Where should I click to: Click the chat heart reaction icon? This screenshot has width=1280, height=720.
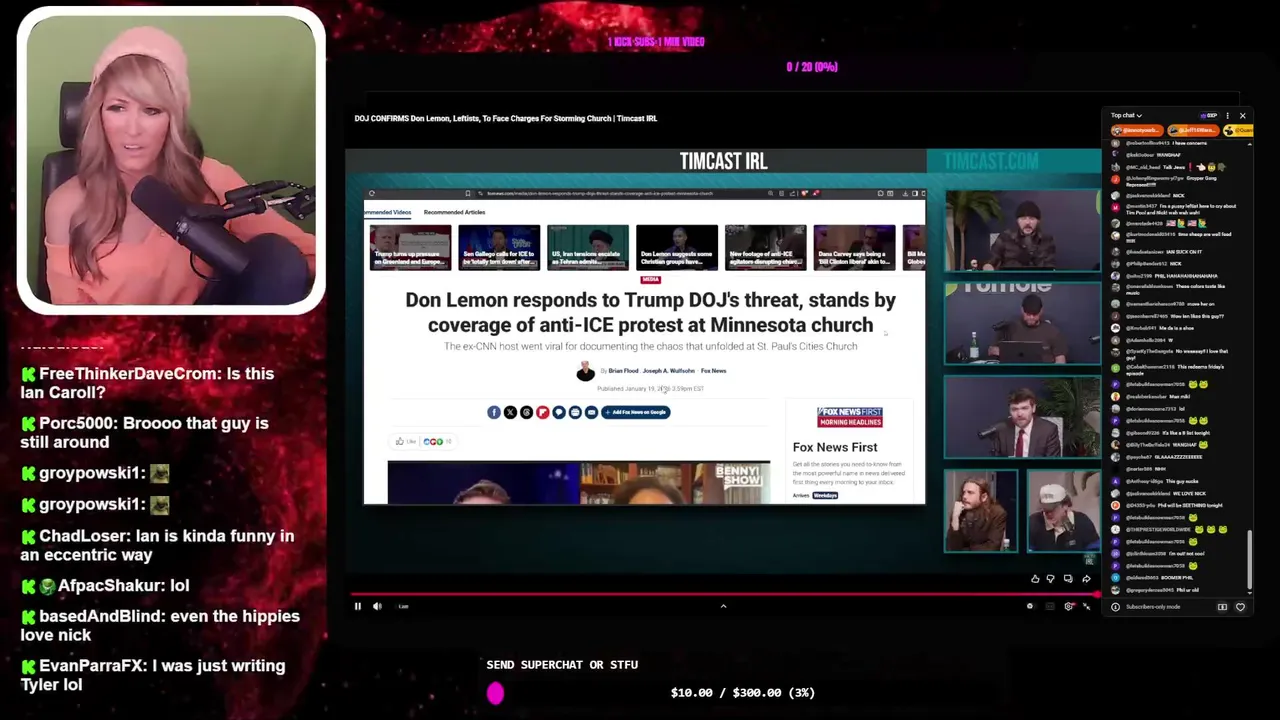(1240, 607)
